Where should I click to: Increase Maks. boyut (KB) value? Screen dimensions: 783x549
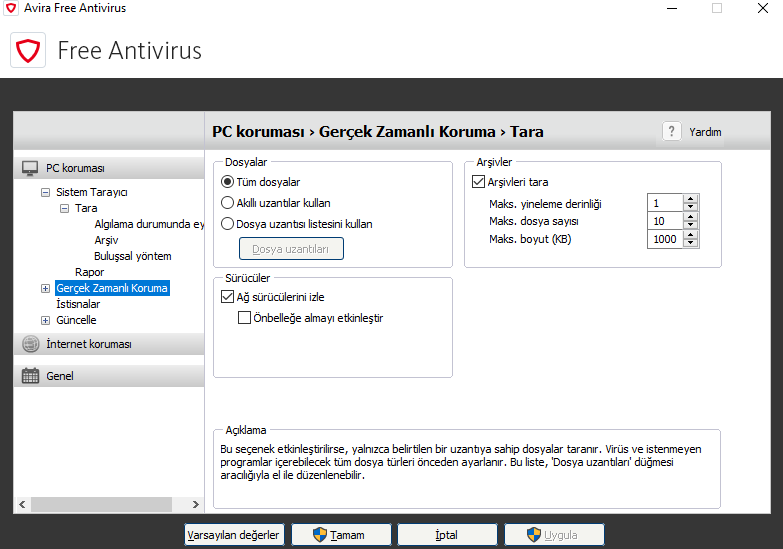(691, 235)
